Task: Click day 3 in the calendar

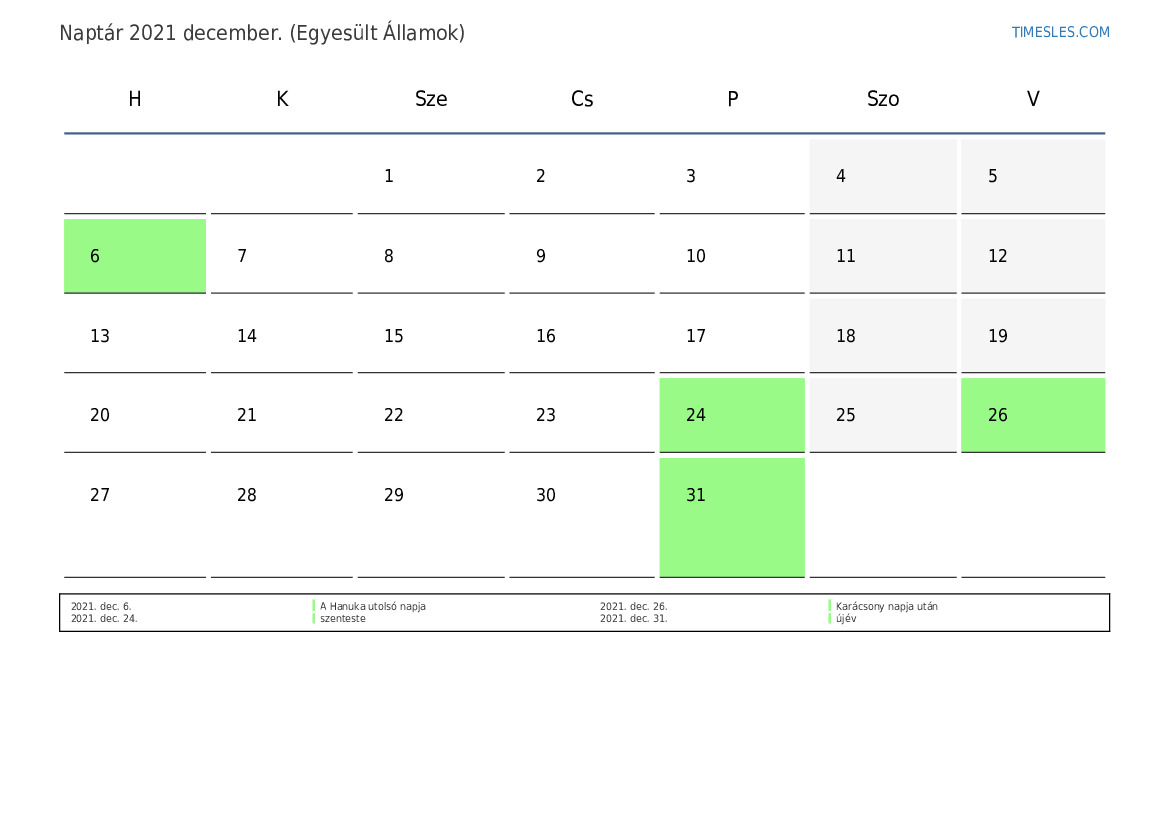Action: coord(732,176)
